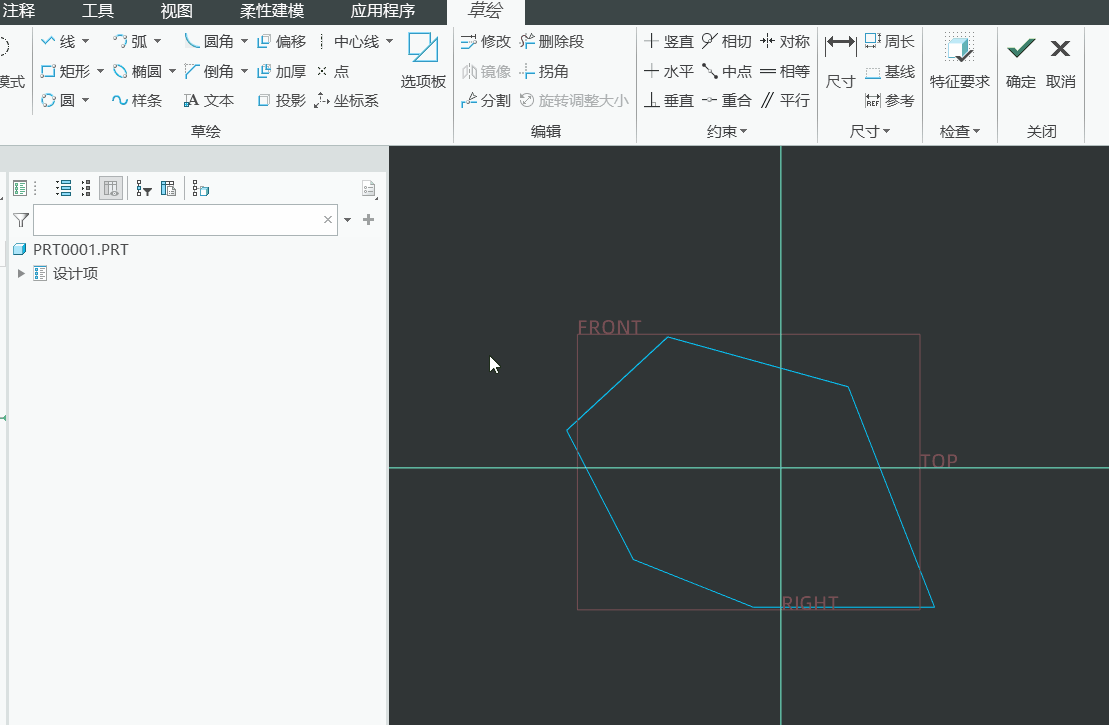Viewport: 1109px width, 725px height.
Task: Clear the model tree search field
Action: [x=327, y=220]
